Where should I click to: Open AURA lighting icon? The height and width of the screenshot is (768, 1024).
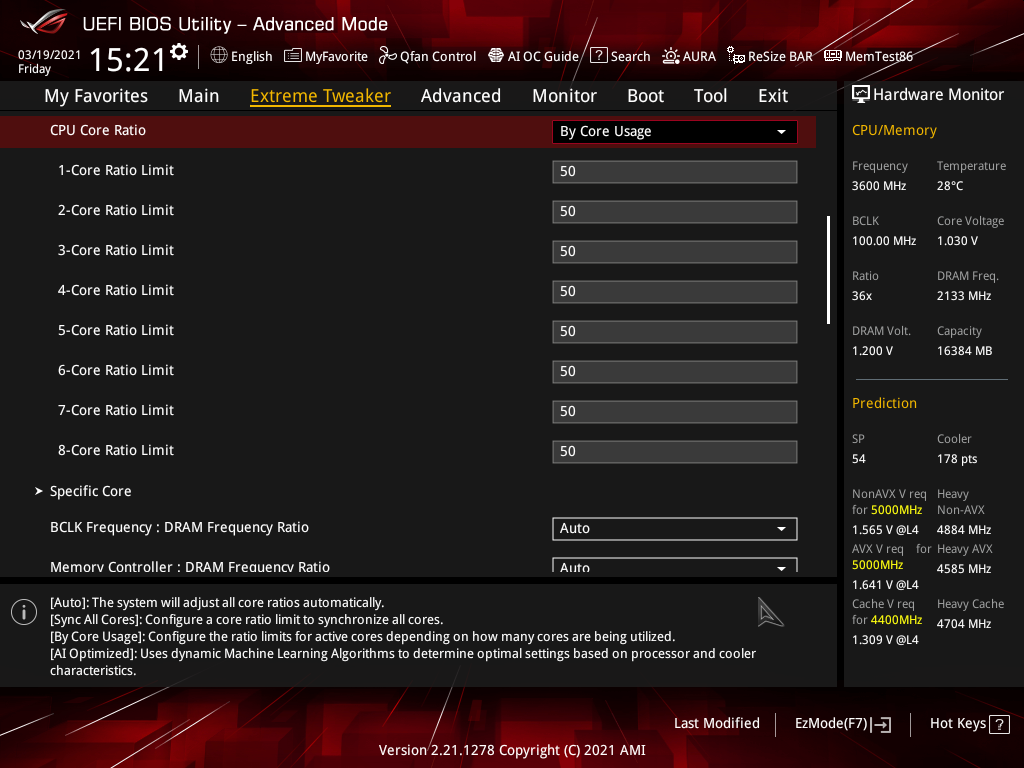click(671, 56)
